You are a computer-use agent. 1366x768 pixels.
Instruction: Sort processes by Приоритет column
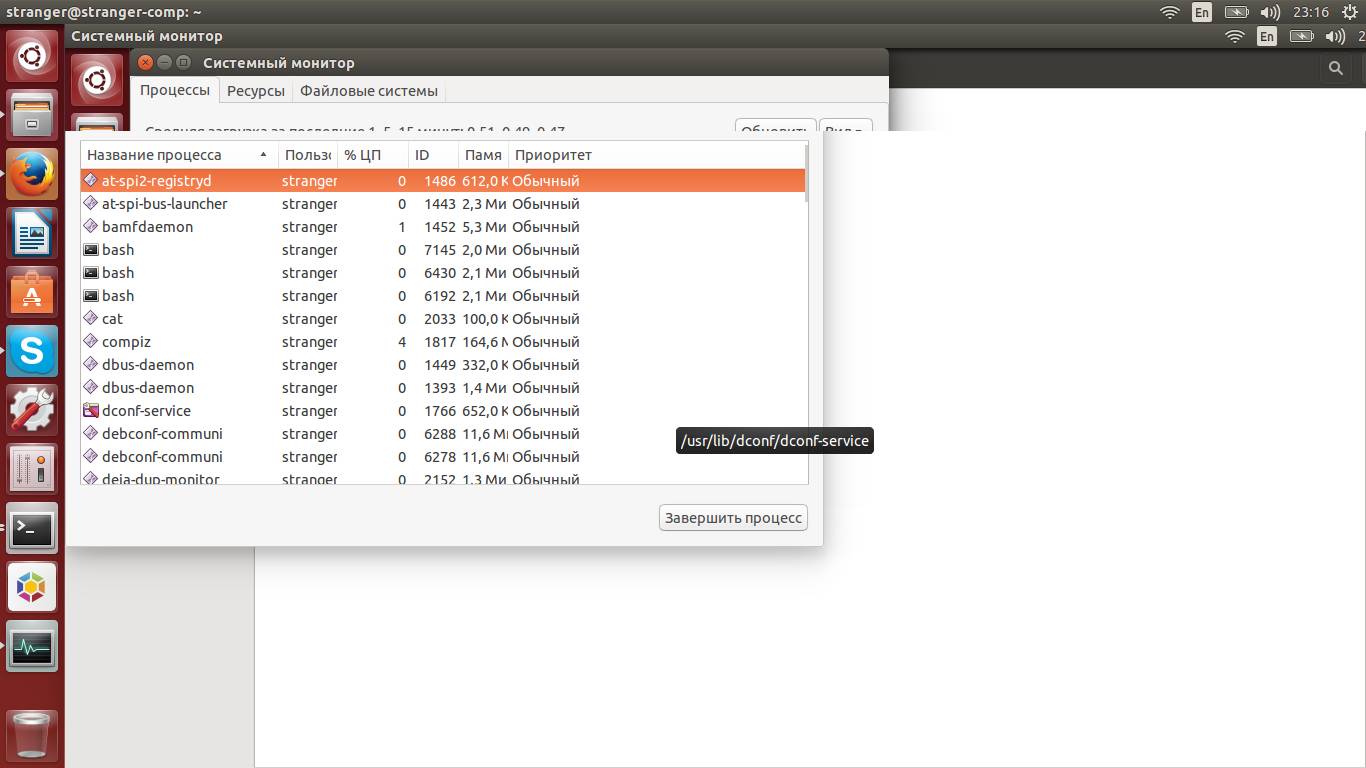[x=553, y=155]
